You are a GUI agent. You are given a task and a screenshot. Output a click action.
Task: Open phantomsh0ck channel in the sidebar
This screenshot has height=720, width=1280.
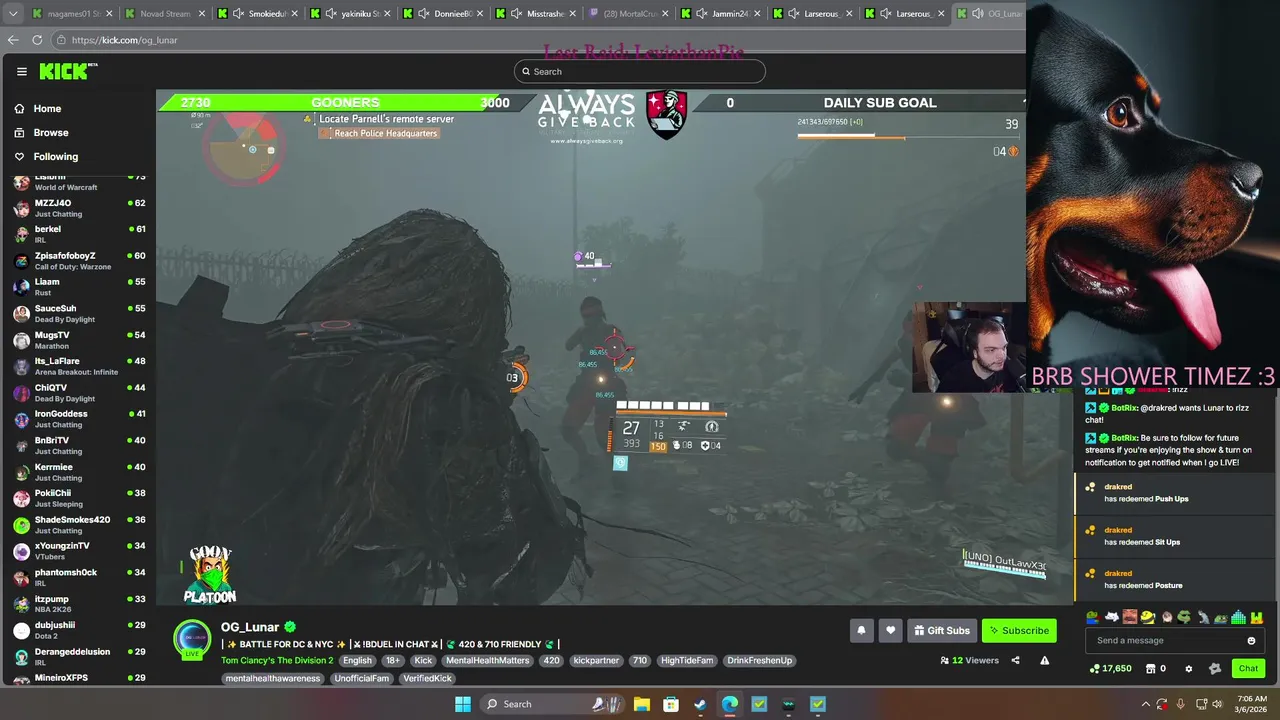click(x=78, y=577)
